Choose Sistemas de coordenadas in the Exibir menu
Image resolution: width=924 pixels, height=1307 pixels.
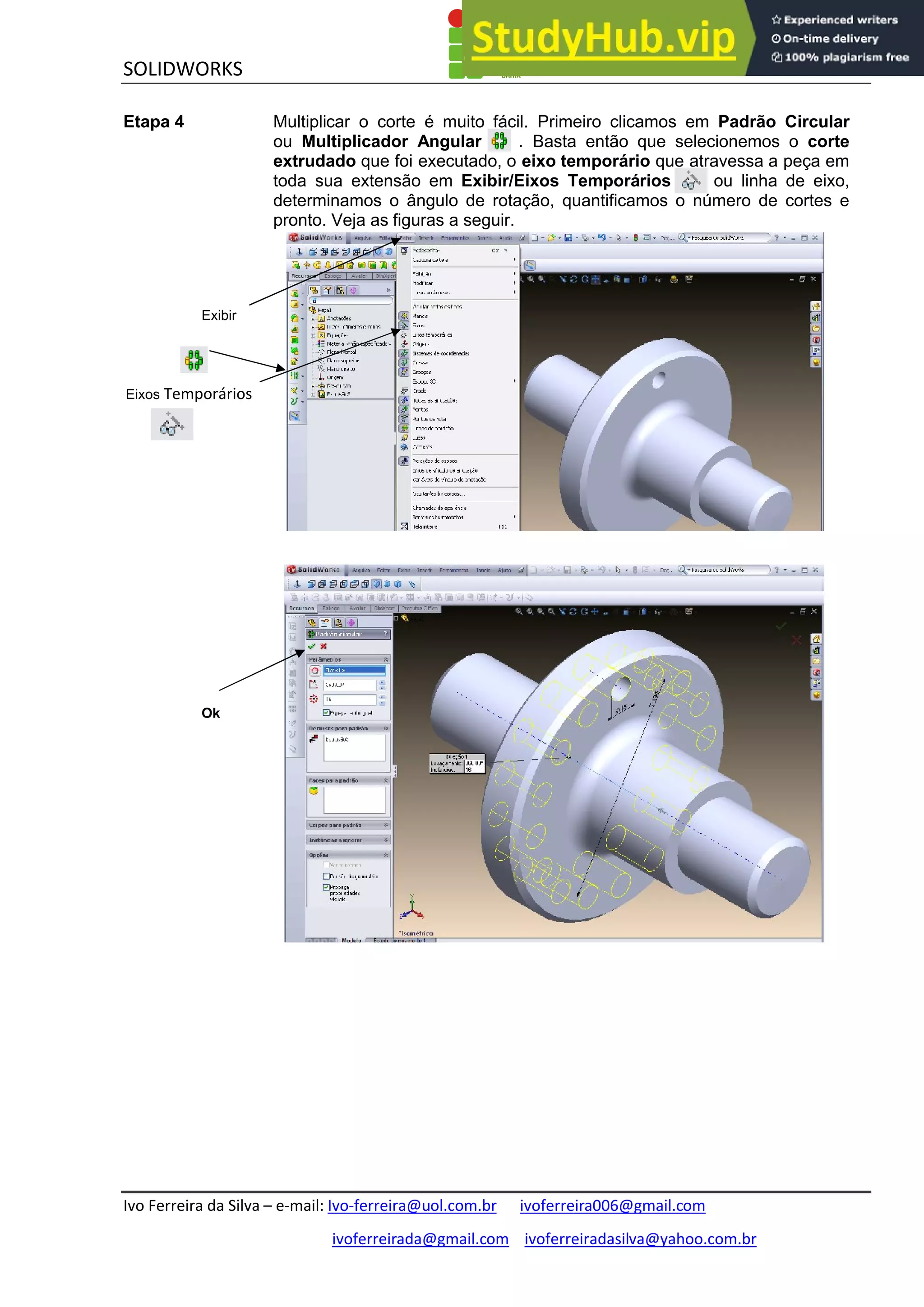441,353
